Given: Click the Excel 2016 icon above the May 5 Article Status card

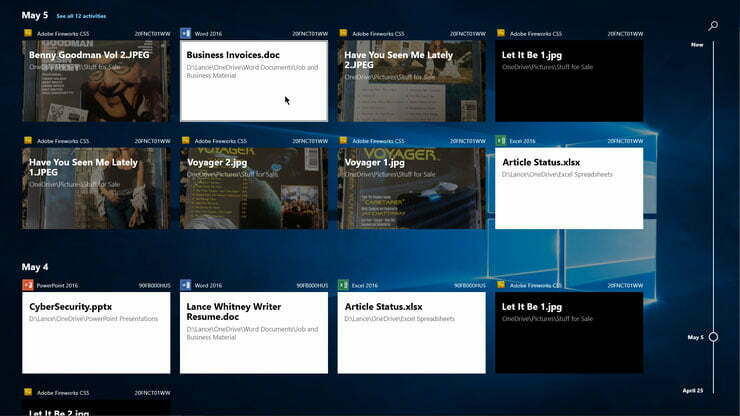Looking at the screenshot, I should [x=501, y=141].
